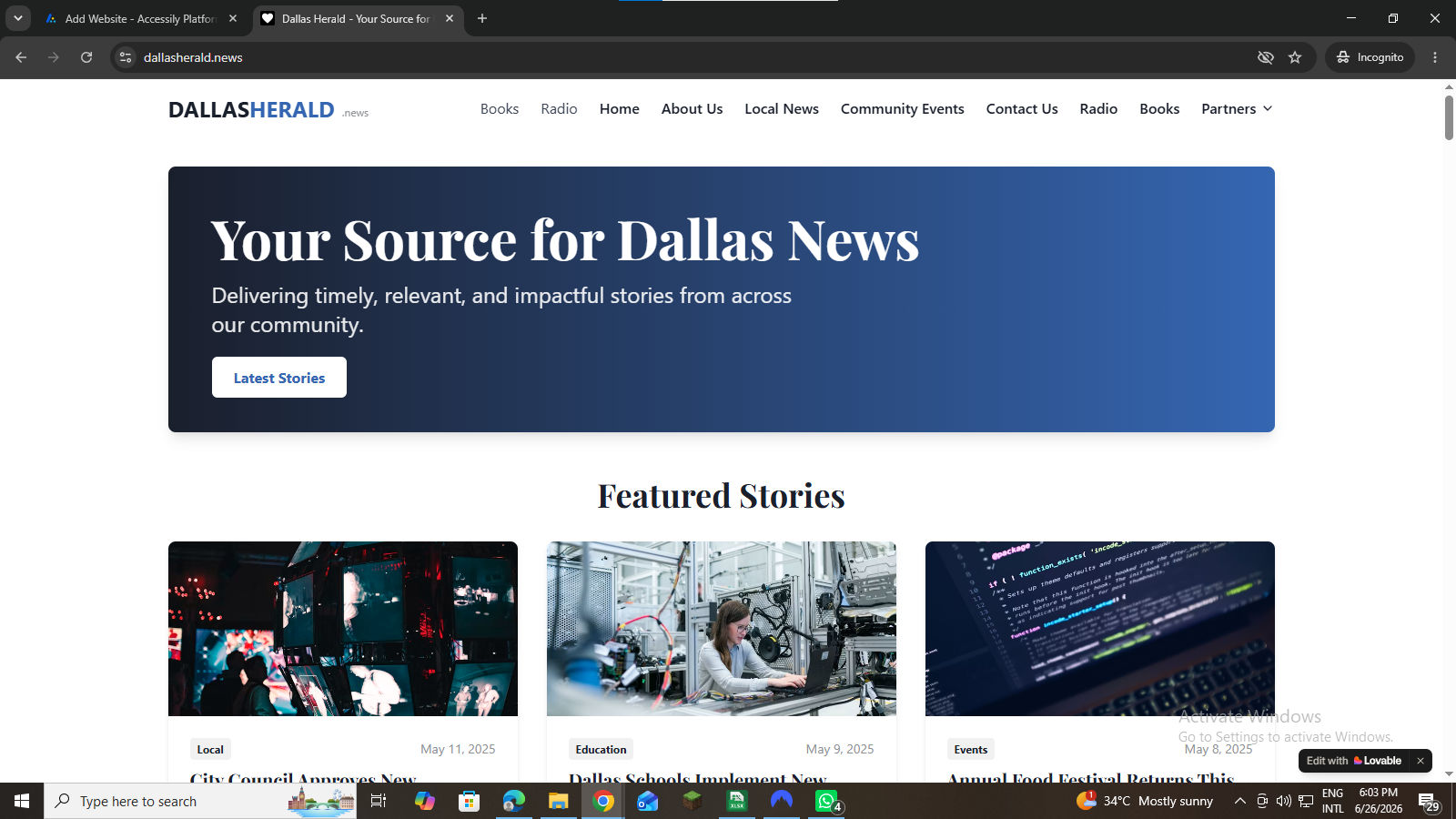Select the Dallas Herald browser tab
This screenshot has height=819, width=1456.
point(357,18)
